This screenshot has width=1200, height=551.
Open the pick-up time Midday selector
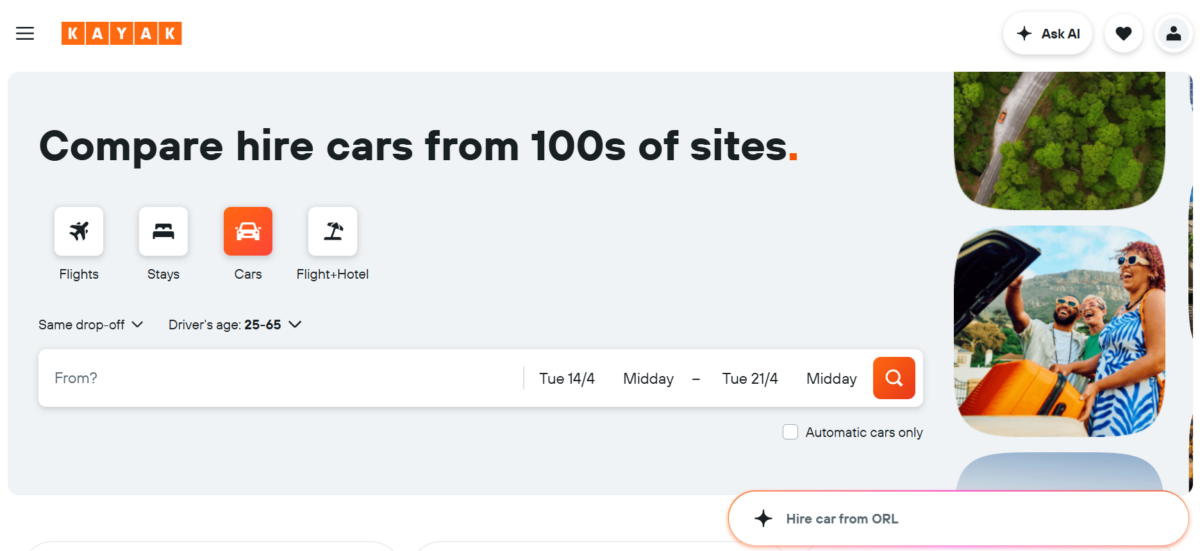coord(648,379)
